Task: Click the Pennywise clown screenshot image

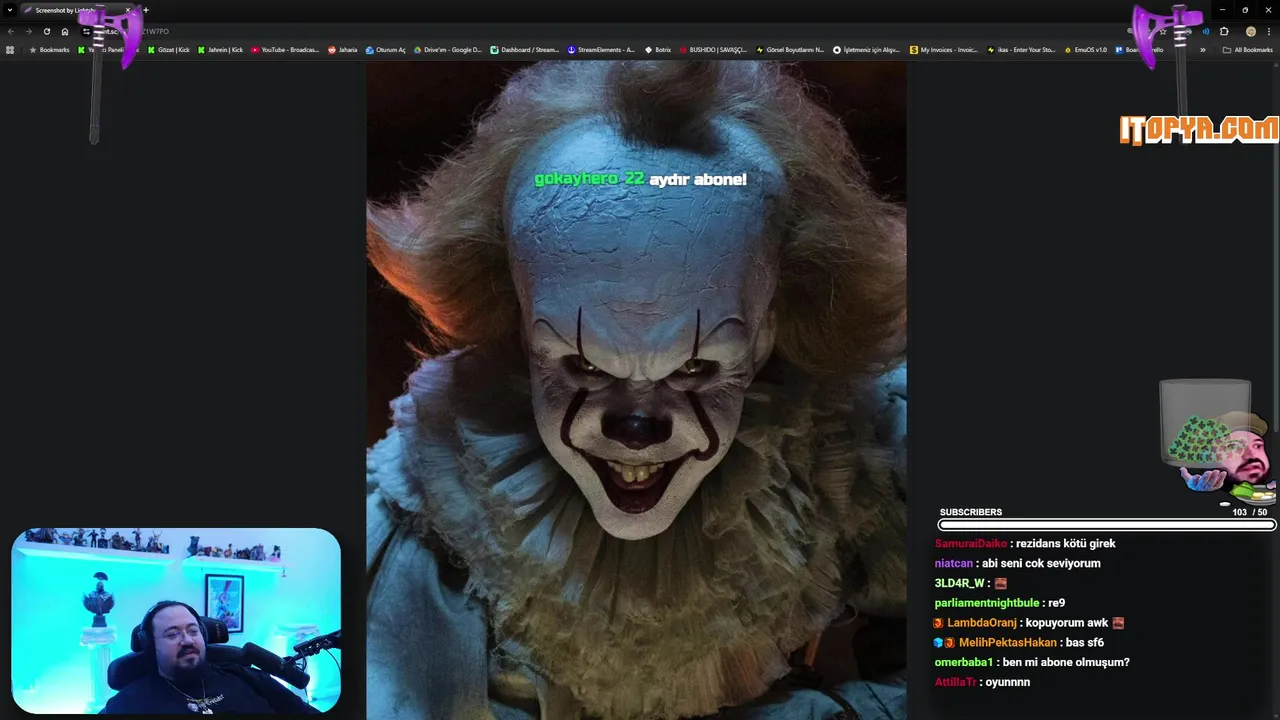Action: [x=636, y=390]
